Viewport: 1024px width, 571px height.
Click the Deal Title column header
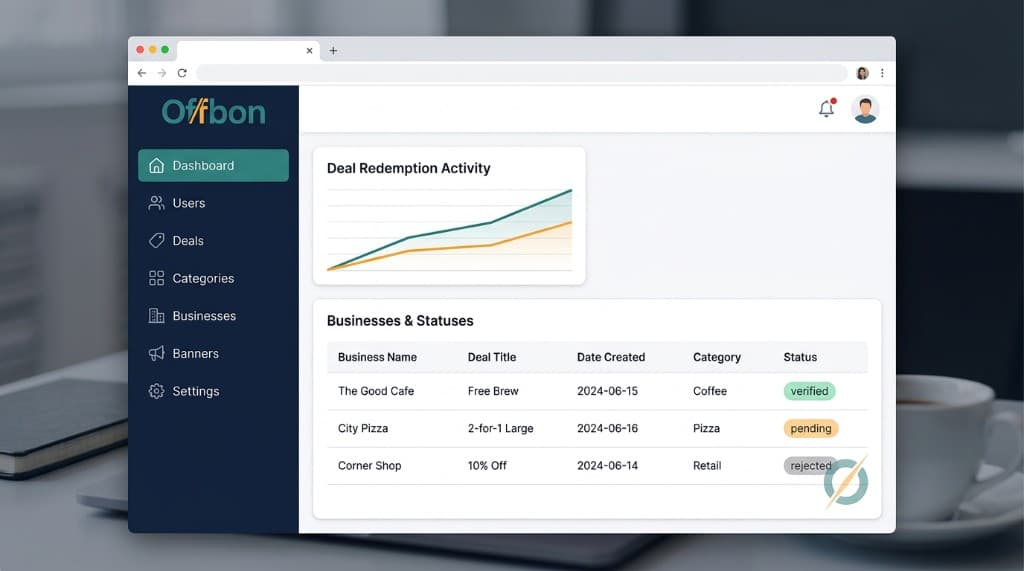coord(492,357)
